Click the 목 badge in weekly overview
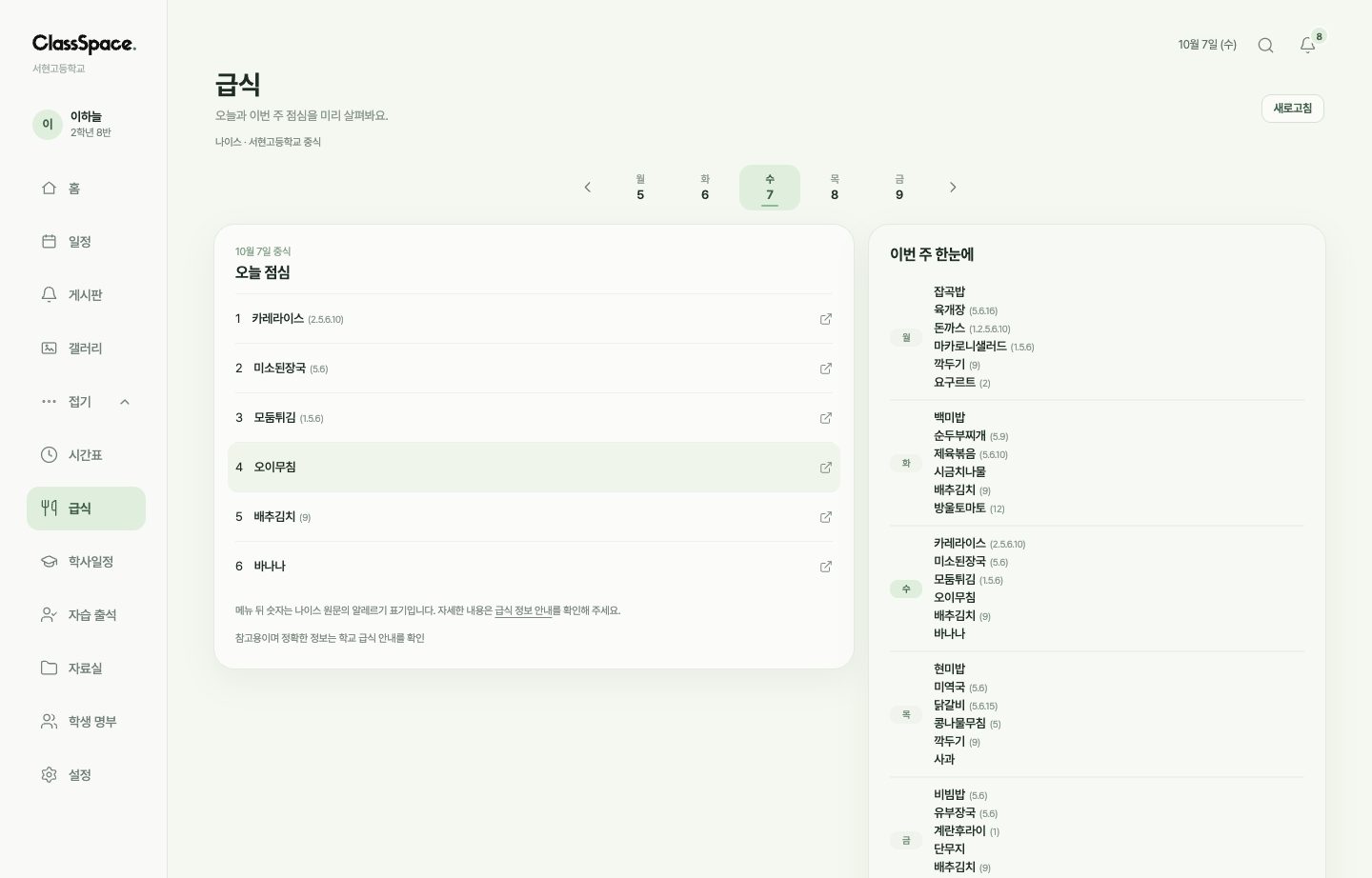 coord(906,714)
